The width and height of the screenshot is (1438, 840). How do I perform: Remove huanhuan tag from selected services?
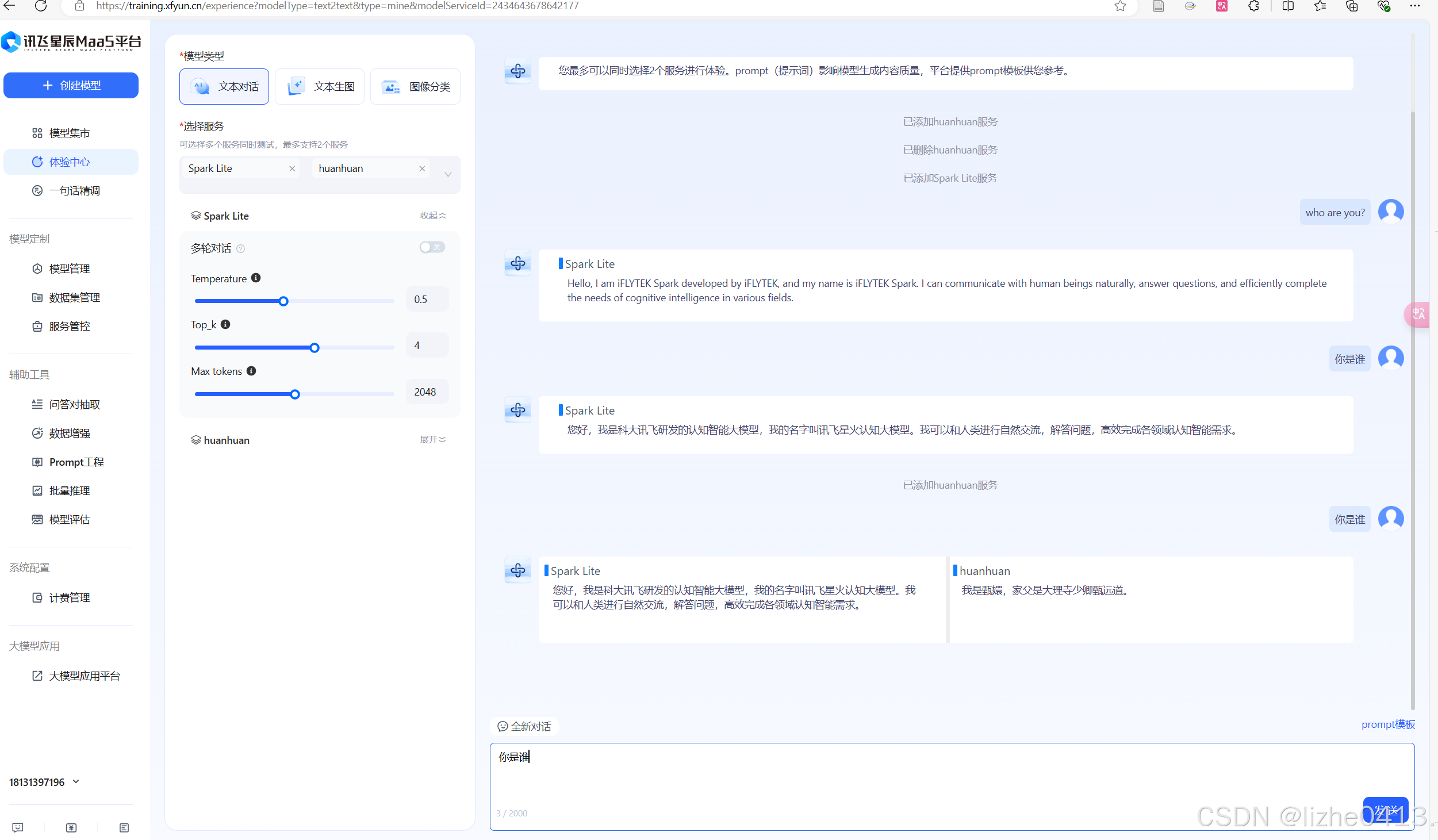(422, 168)
